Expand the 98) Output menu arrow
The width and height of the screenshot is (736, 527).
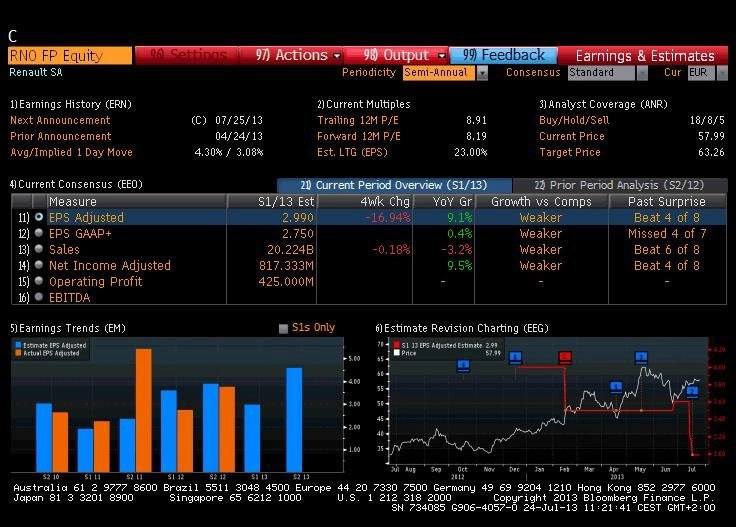coord(441,56)
